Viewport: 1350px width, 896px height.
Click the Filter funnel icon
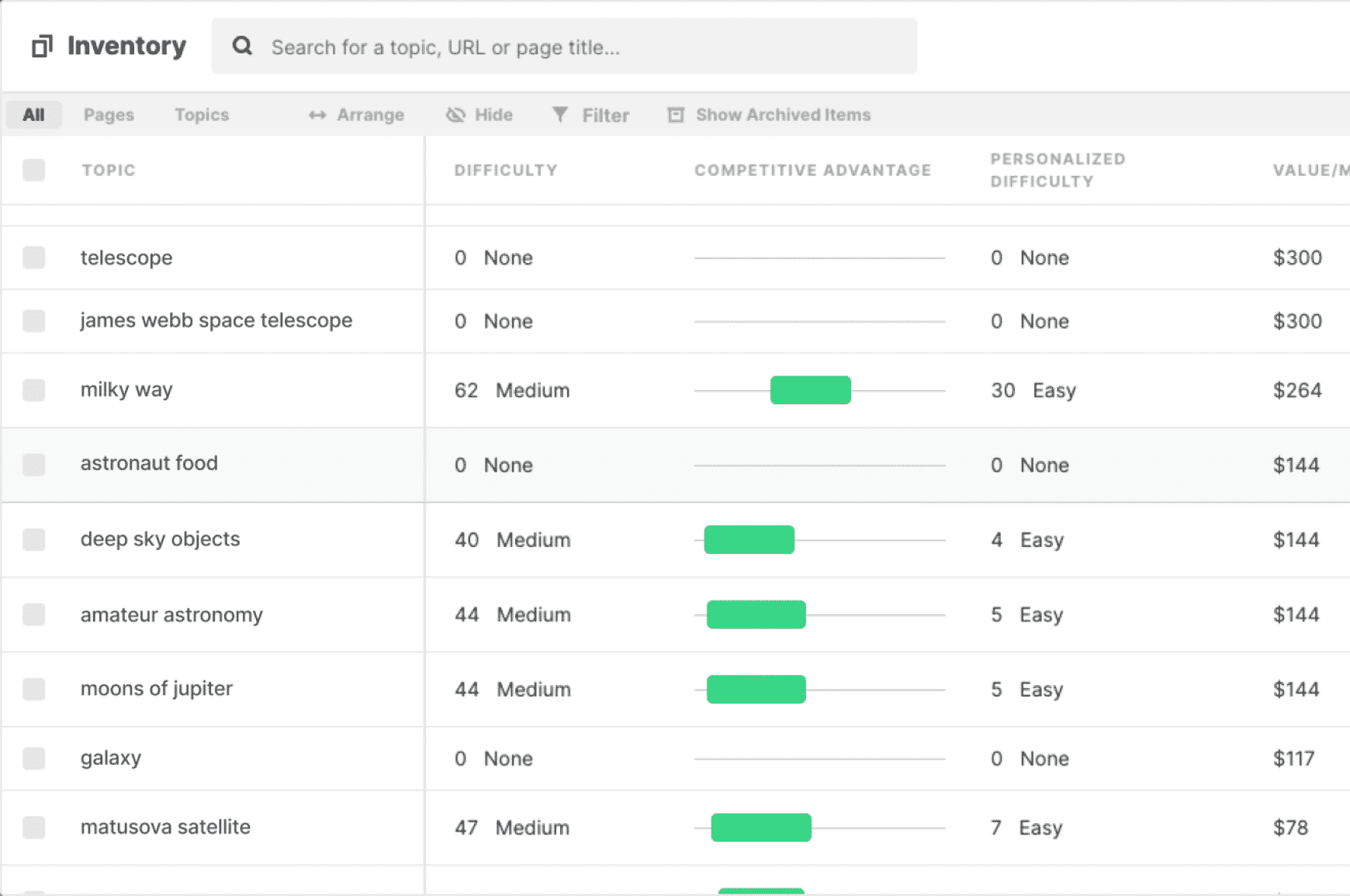coord(559,115)
